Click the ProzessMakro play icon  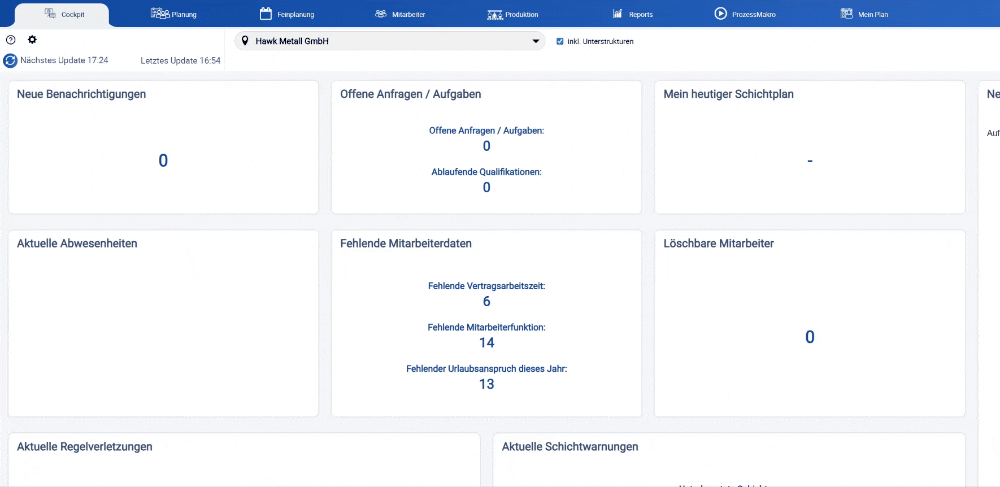click(720, 14)
